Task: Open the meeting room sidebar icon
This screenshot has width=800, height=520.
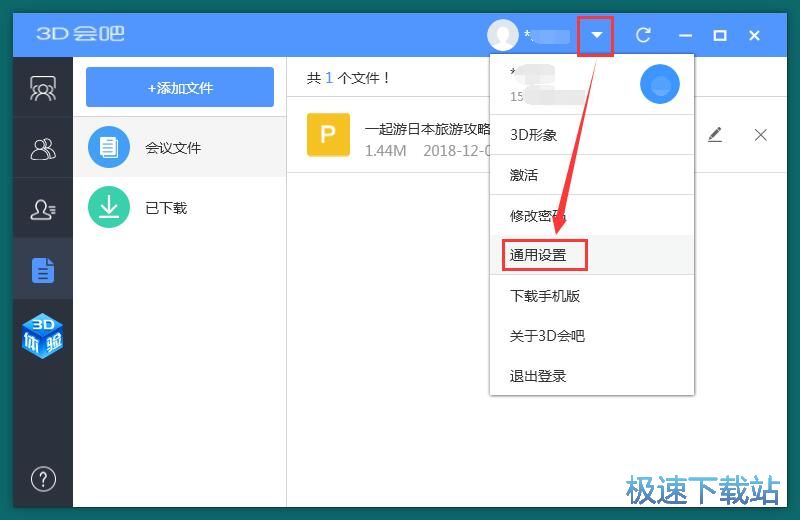Action: [43, 89]
